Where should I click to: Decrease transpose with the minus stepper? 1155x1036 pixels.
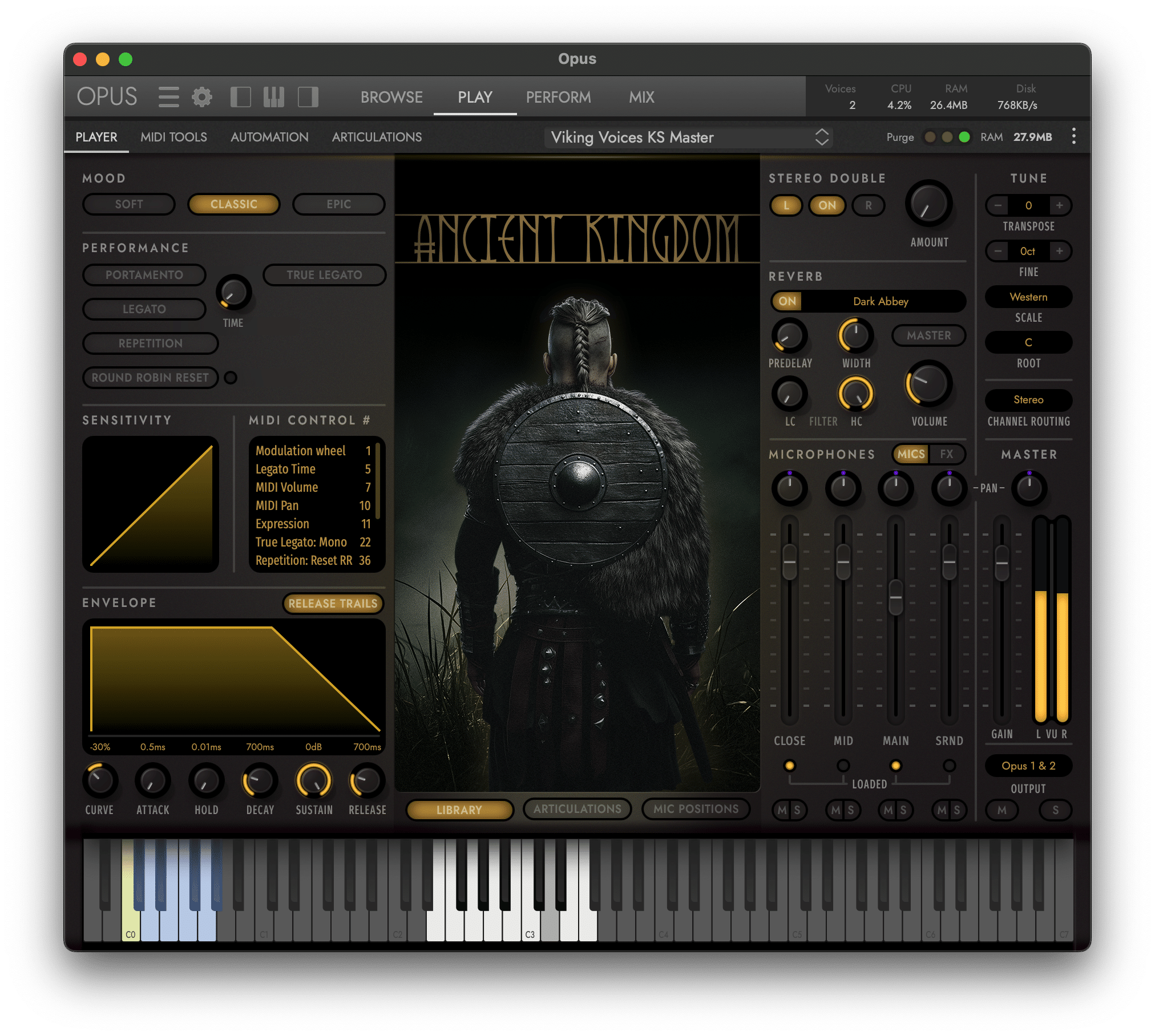point(997,205)
